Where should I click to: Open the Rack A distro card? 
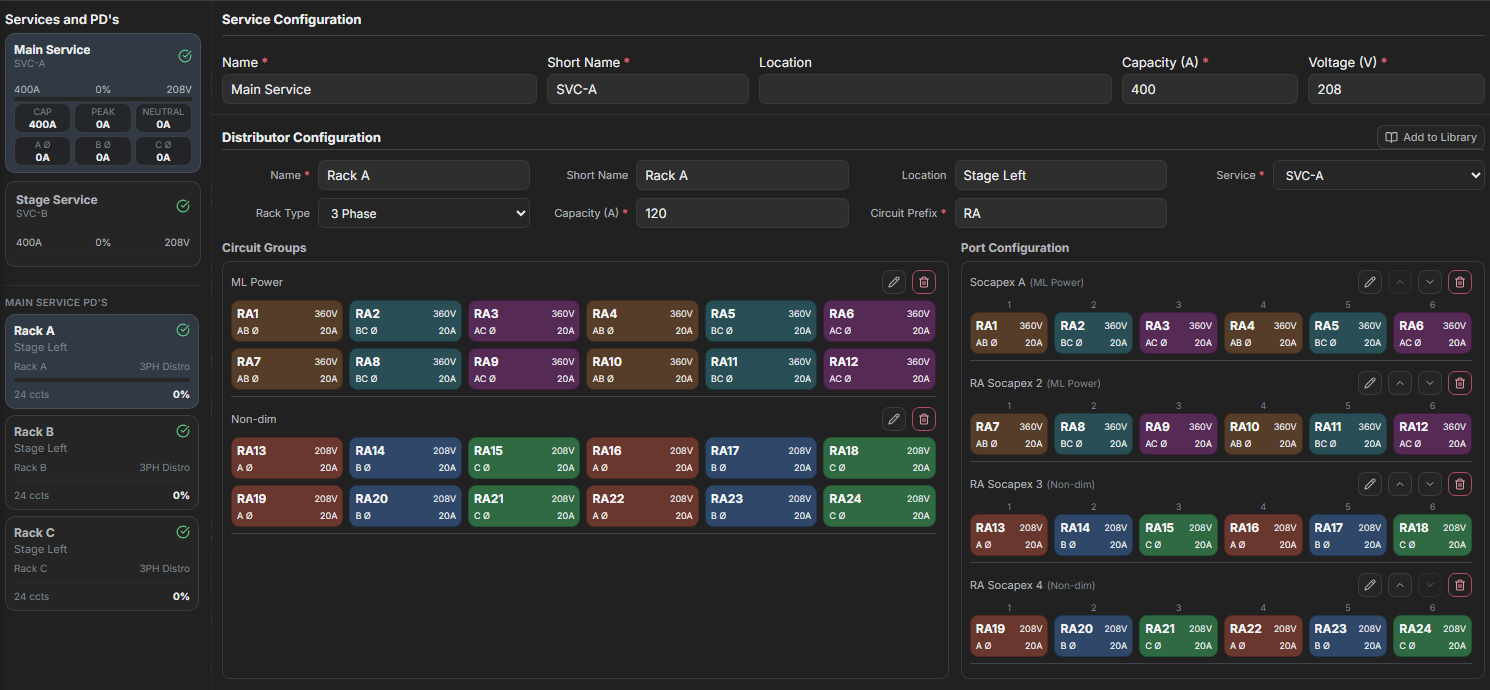coord(103,362)
